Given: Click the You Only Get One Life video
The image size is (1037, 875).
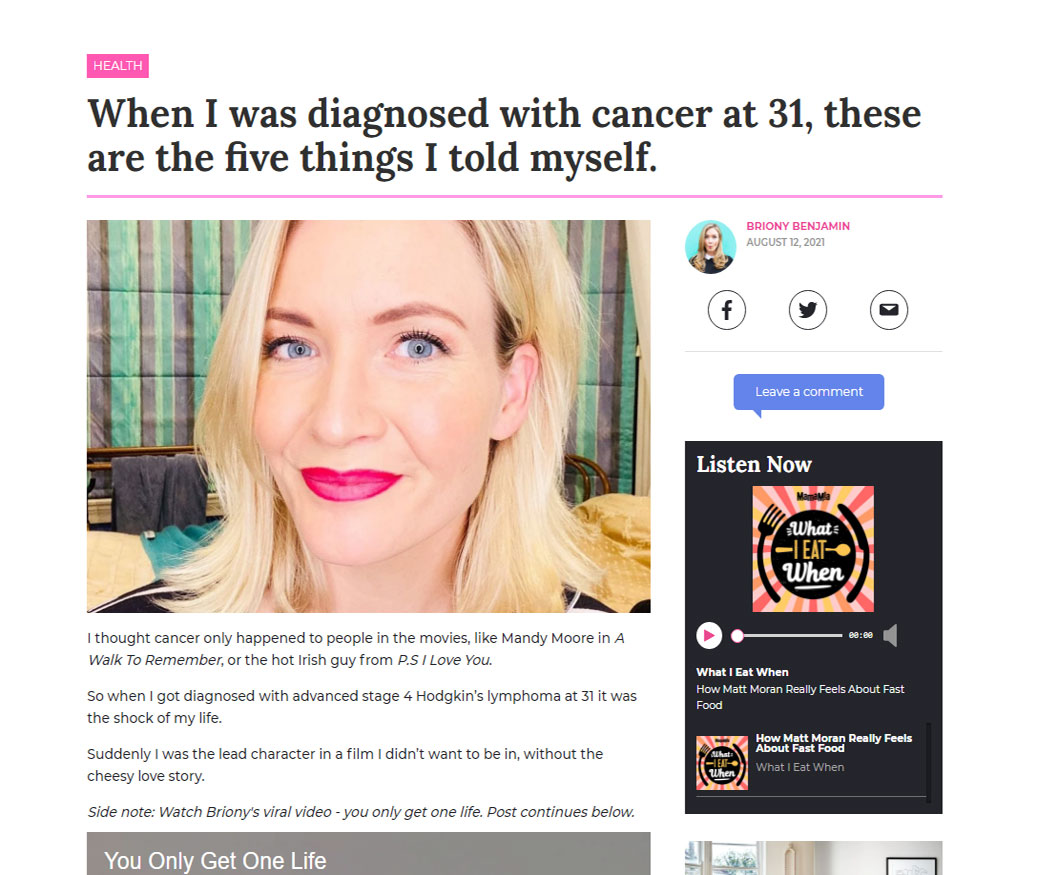Looking at the screenshot, I should (x=368, y=854).
